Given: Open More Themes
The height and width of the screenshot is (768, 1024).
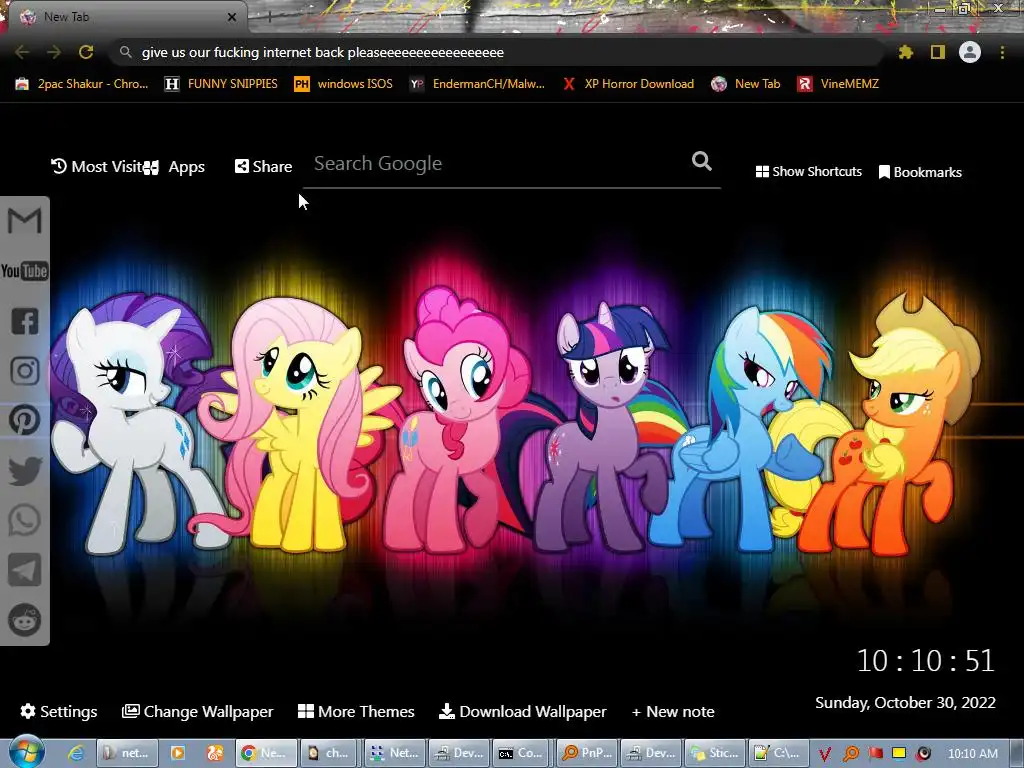Looking at the screenshot, I should [x=357, y=711].
